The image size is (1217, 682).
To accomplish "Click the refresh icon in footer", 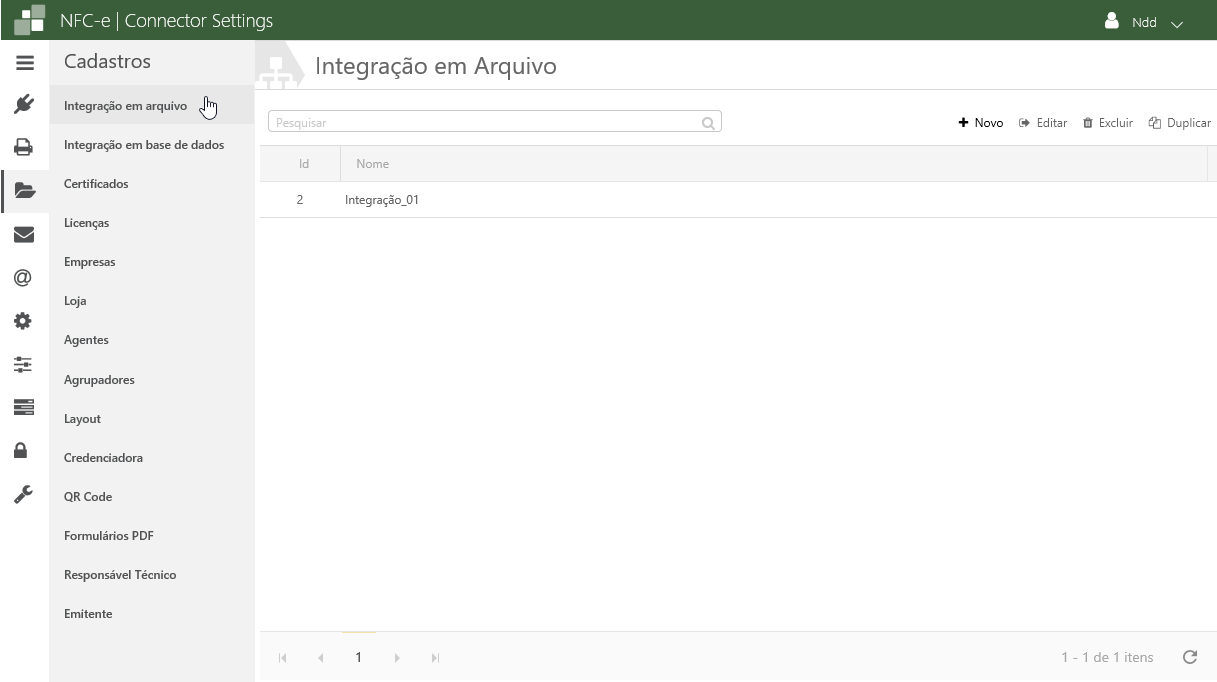I will (x=1190, y=657).
